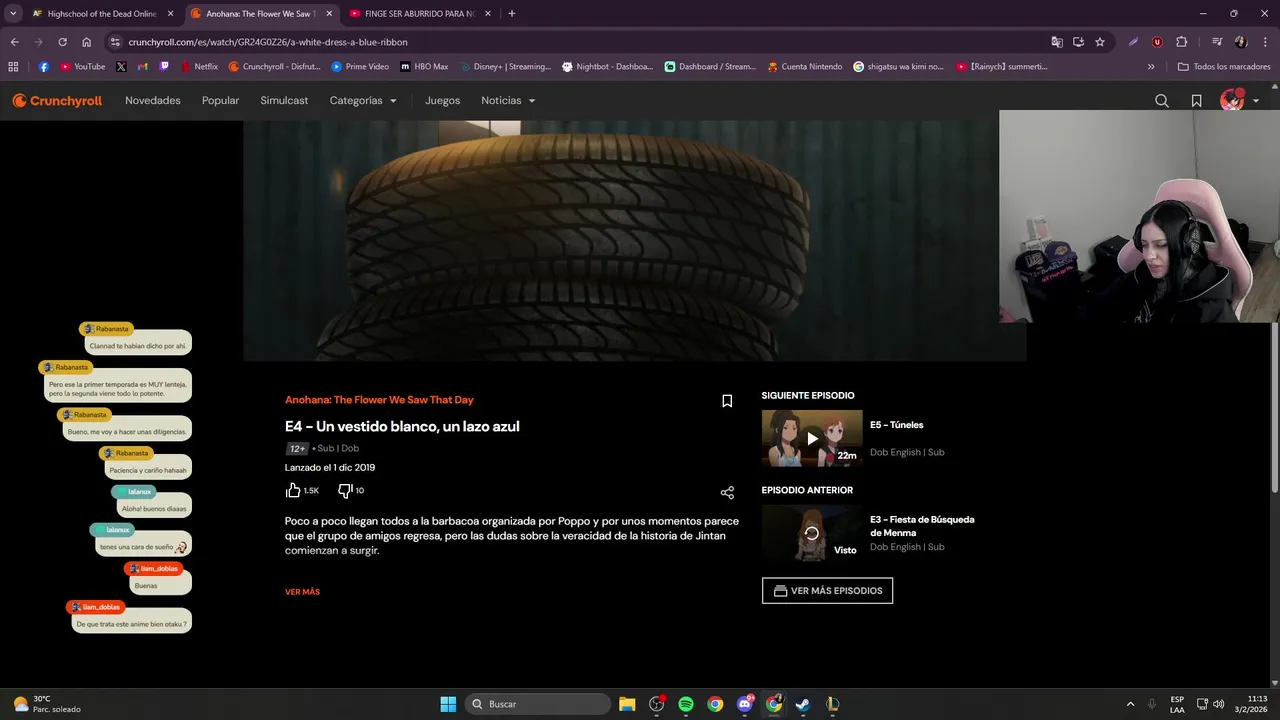Expand the Categorías dropdown

363,101
